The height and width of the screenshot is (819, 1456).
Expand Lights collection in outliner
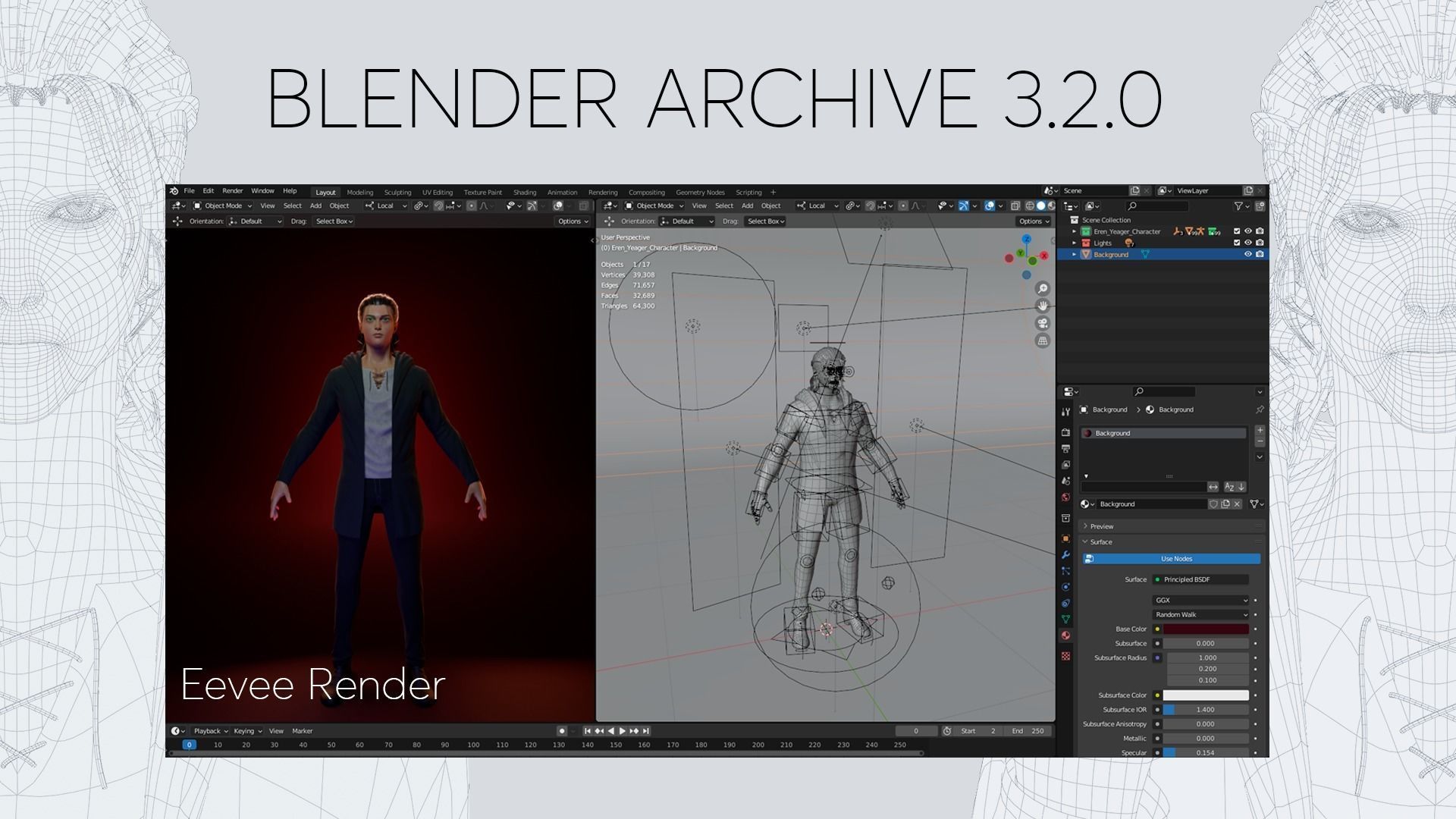pyautogui.click(x=1074, y=243)
